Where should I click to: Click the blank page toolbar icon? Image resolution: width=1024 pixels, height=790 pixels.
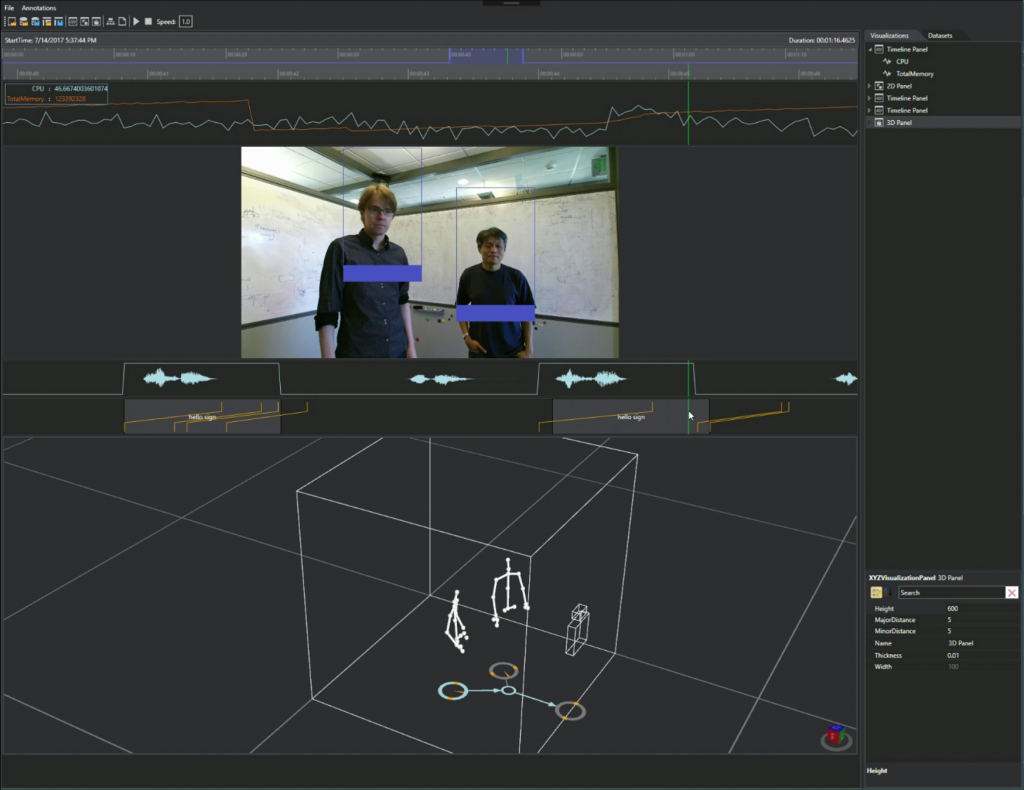[122, 21]
